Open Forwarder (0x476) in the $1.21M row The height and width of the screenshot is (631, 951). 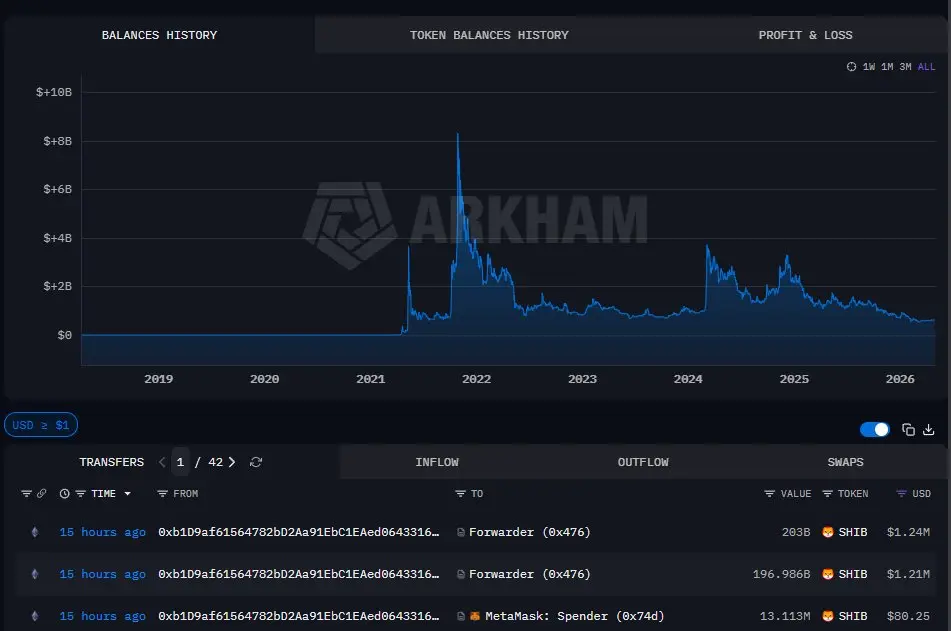(x=529, y=574)
